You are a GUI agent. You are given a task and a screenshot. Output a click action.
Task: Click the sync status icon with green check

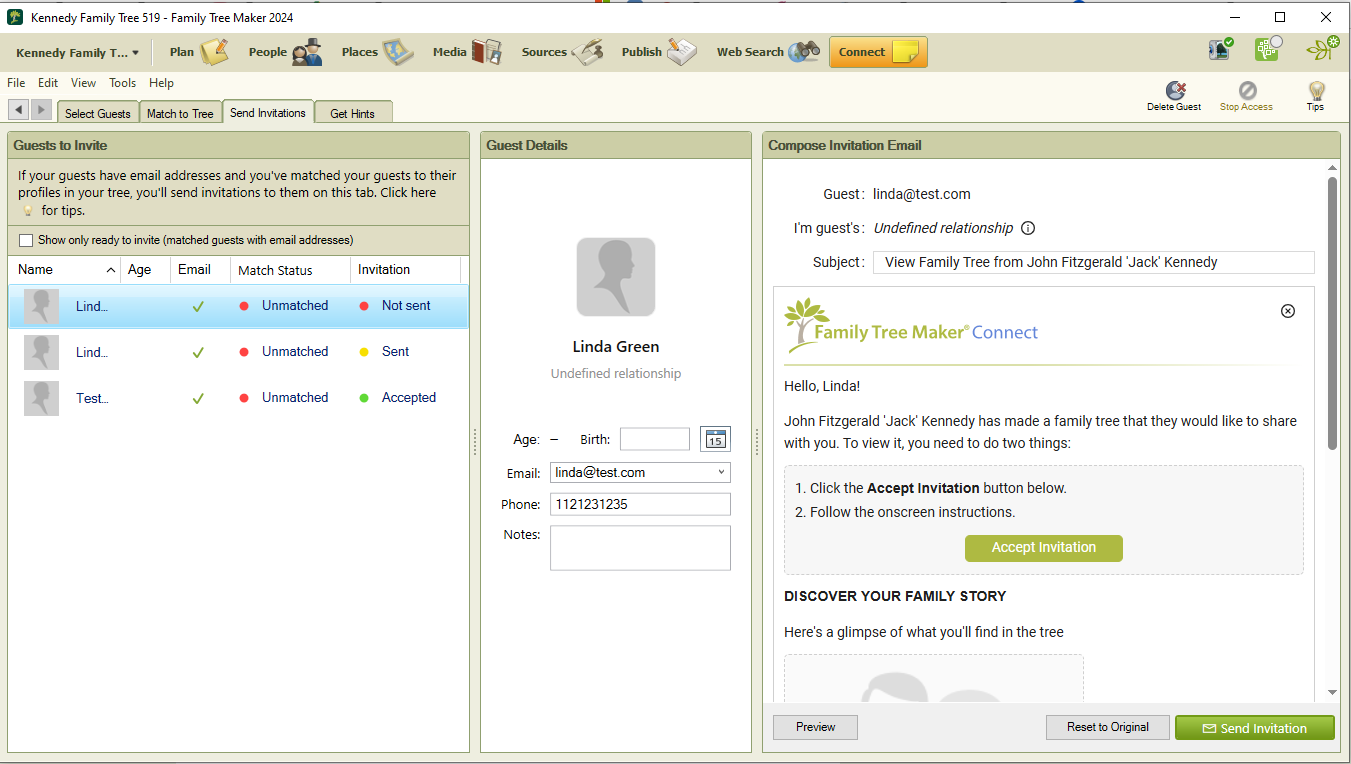[1221, 49]
